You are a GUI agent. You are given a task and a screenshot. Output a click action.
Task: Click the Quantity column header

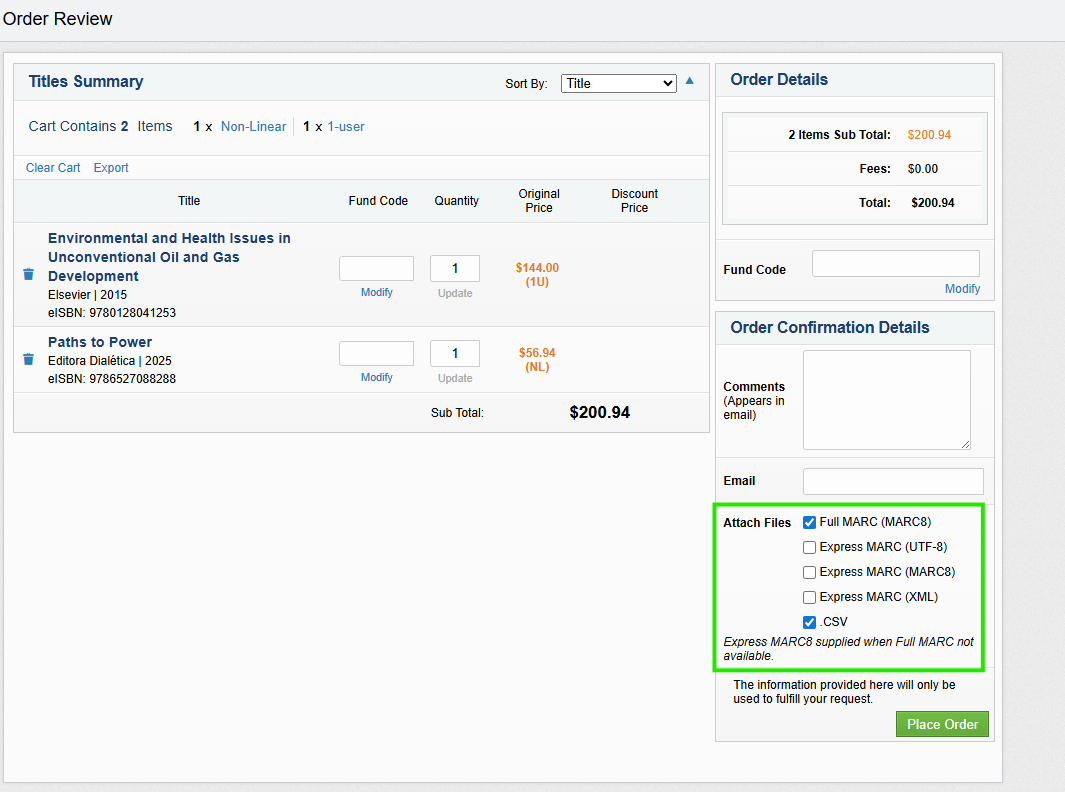click(456, 201)
